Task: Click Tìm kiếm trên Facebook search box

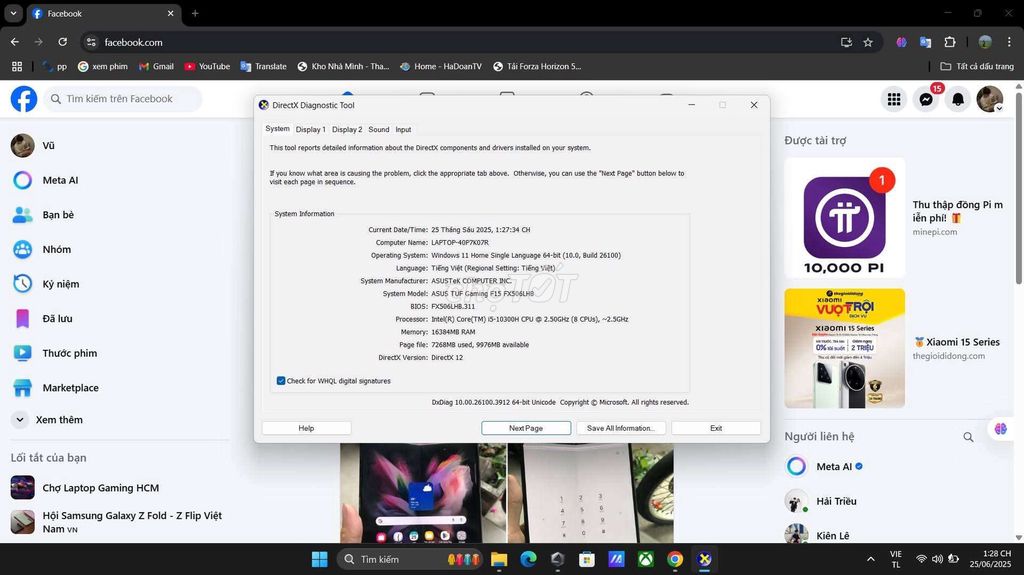Action: (x=123, y=99)
